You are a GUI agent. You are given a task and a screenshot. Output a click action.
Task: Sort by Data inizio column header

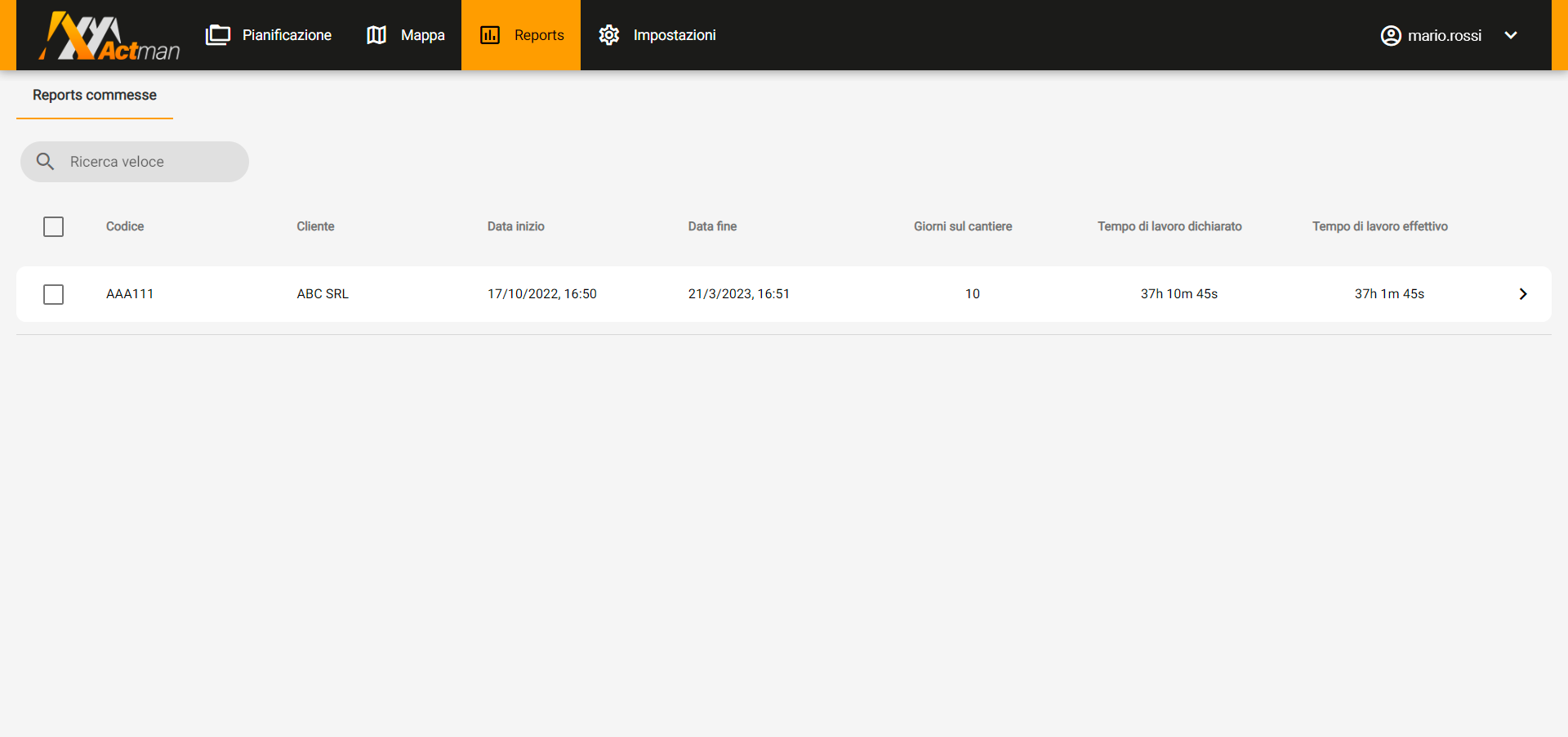(516, 226)
